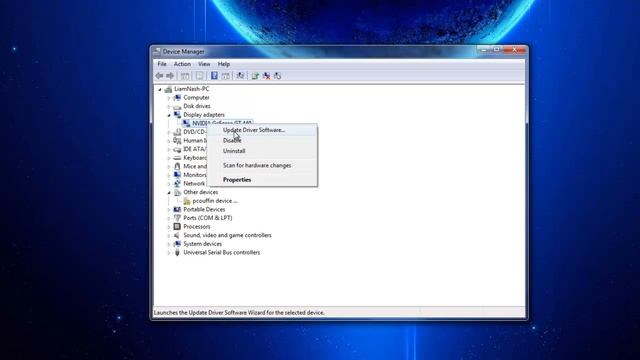
Task: Select the Universal Serial Bus controllers label
Action: pos(222,252)
